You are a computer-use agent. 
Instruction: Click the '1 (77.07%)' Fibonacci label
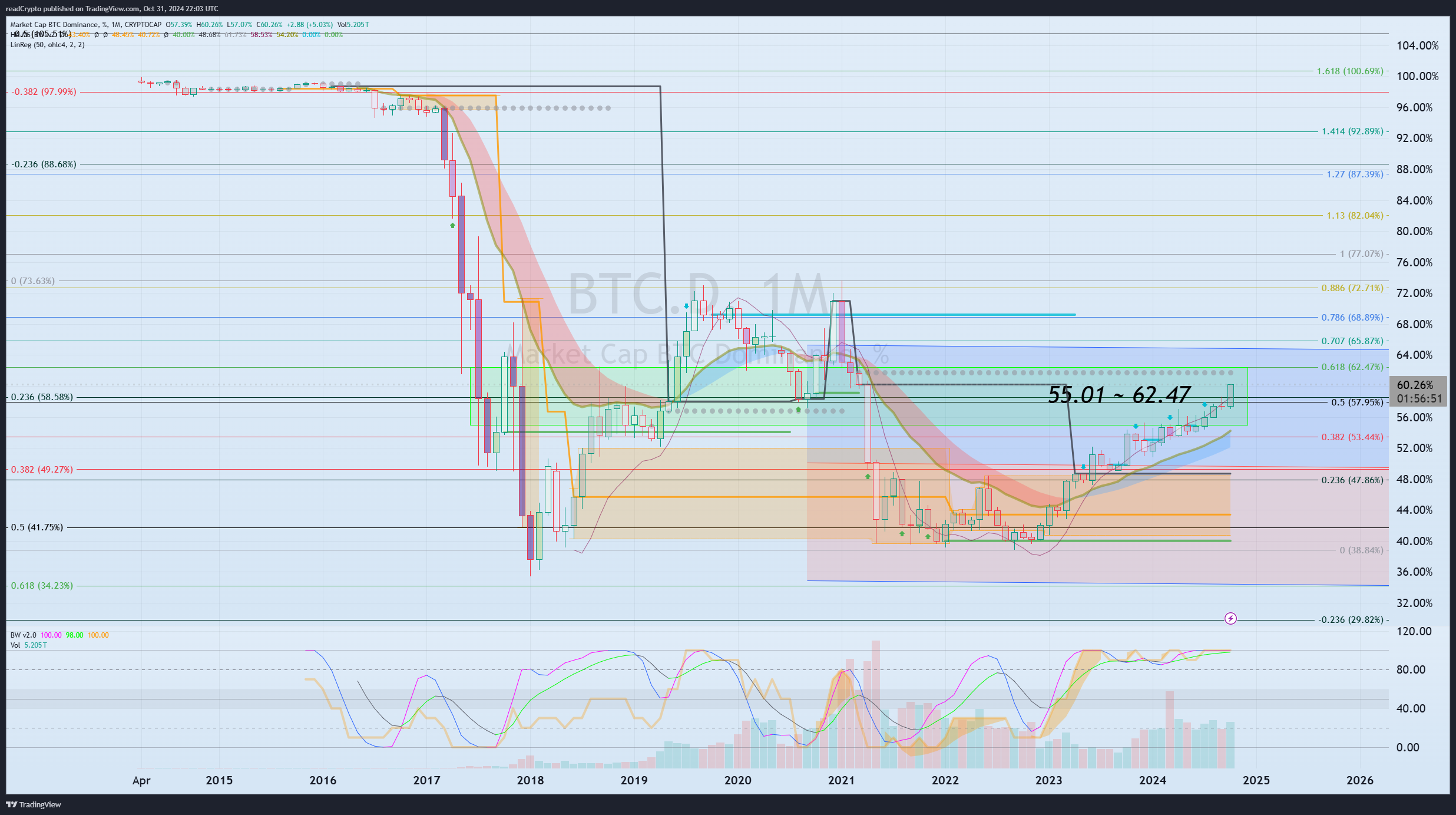(1362, 254)
